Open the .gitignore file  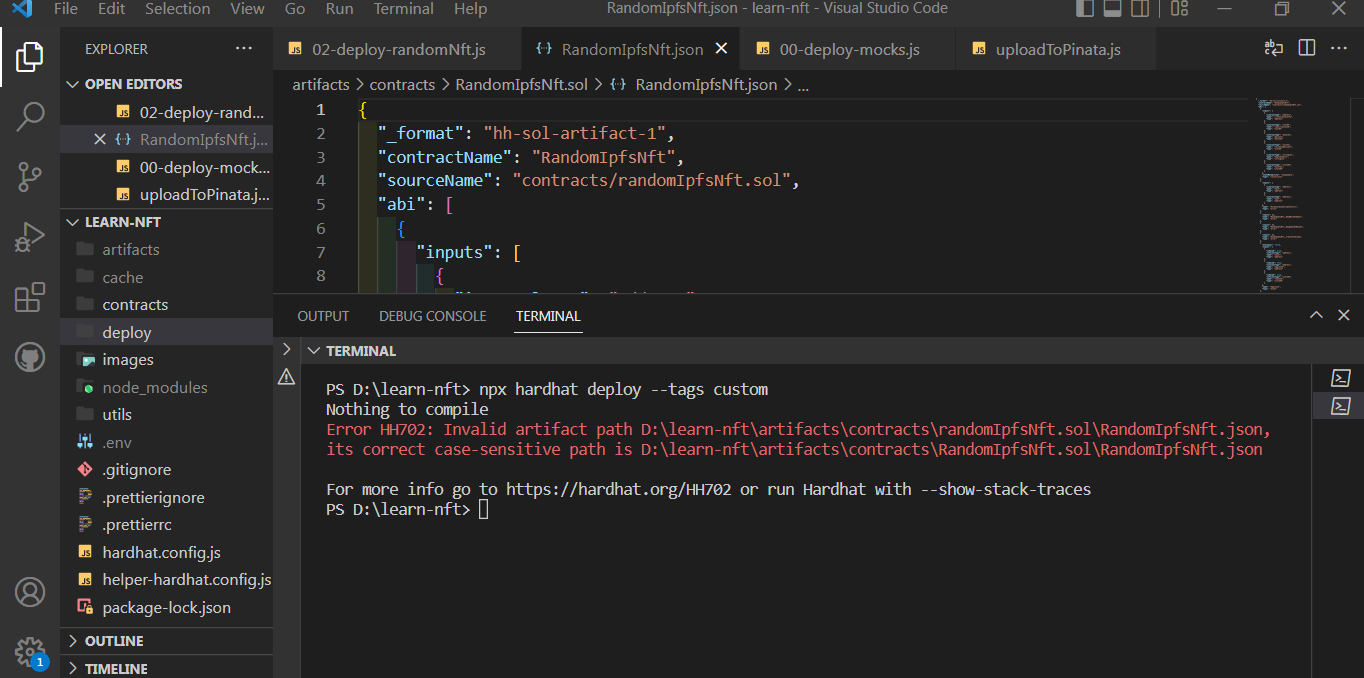point(166,470)
